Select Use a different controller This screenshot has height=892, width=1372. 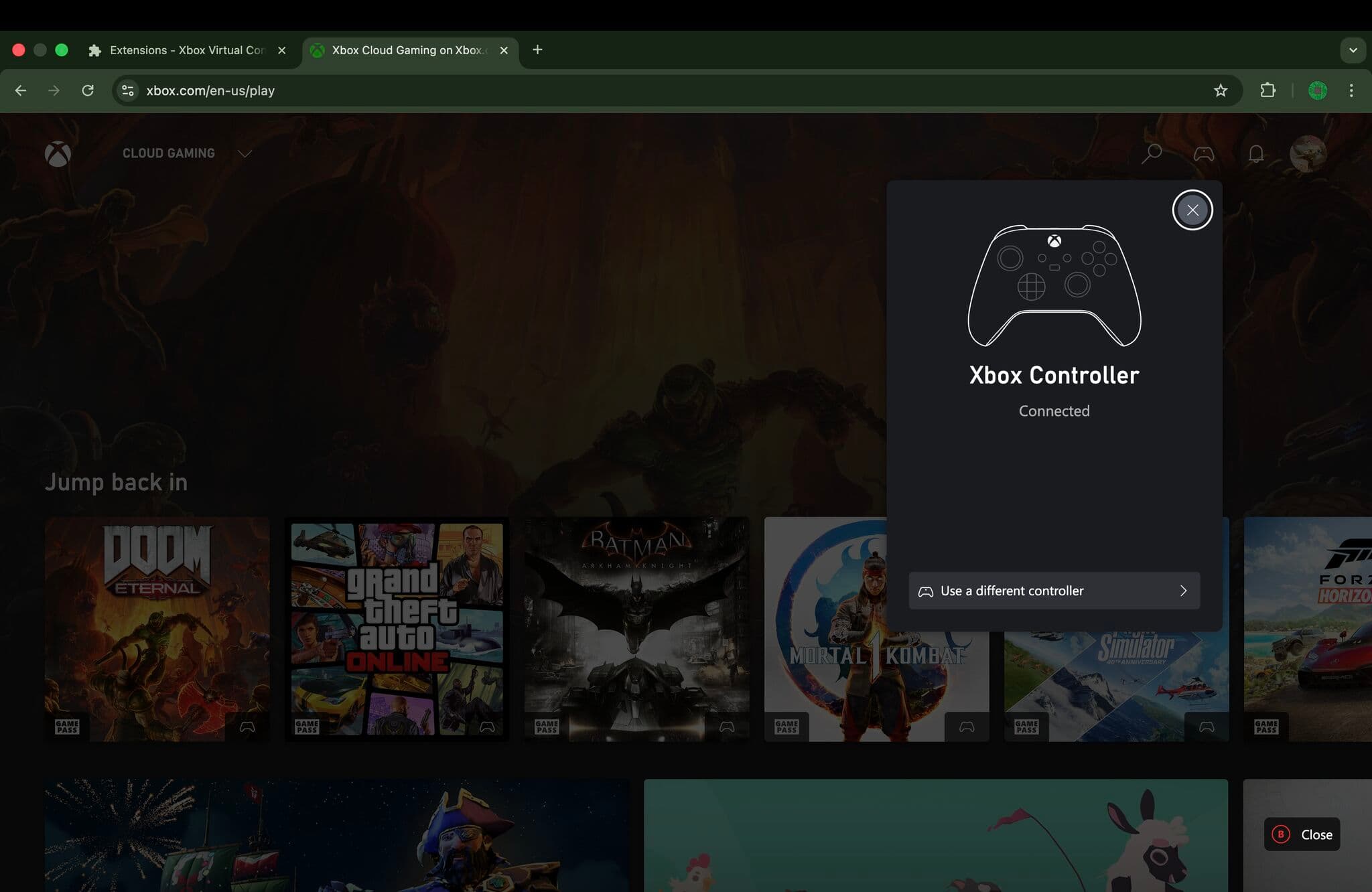click(1012, 591)
